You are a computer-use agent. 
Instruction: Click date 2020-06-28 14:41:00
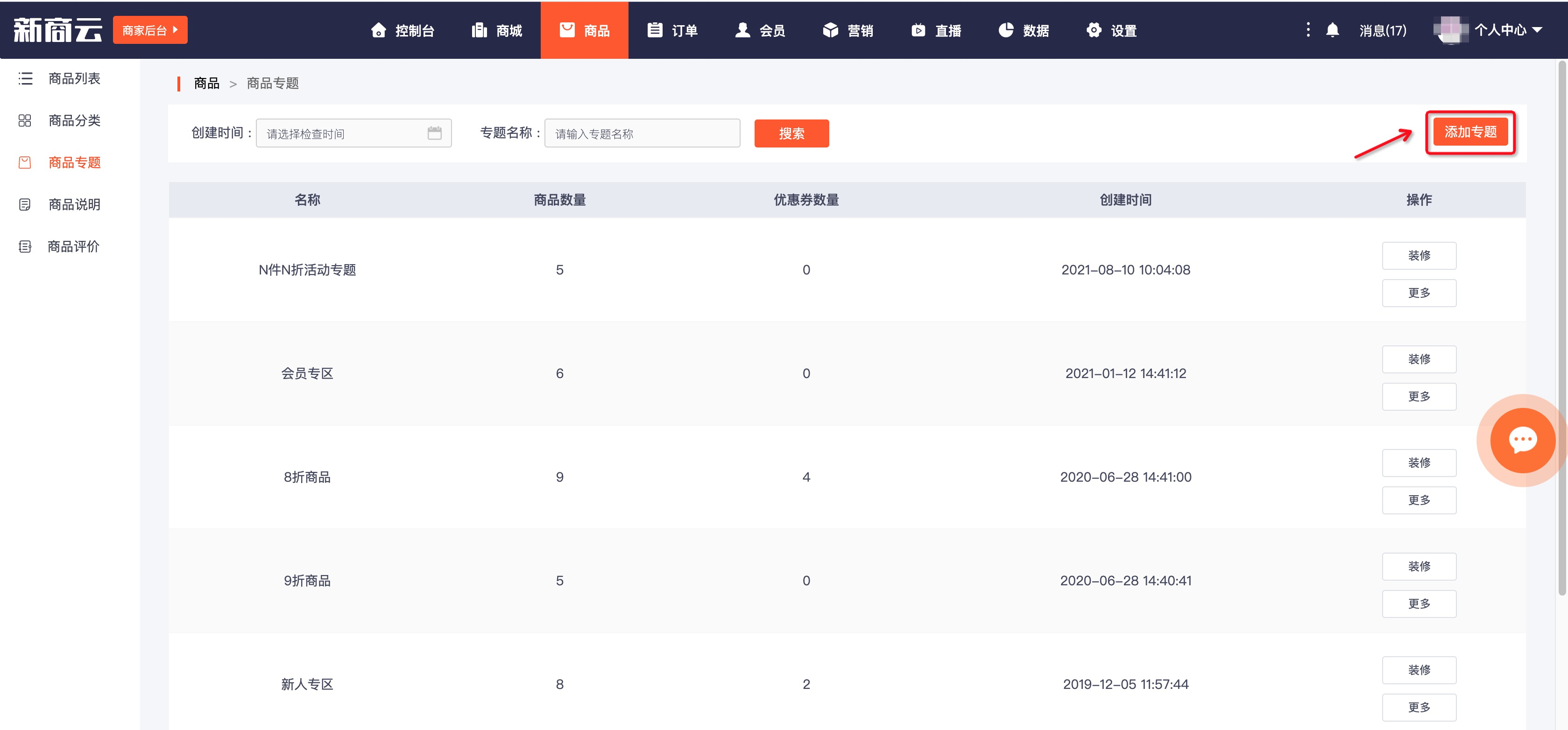click(1125, 477)
